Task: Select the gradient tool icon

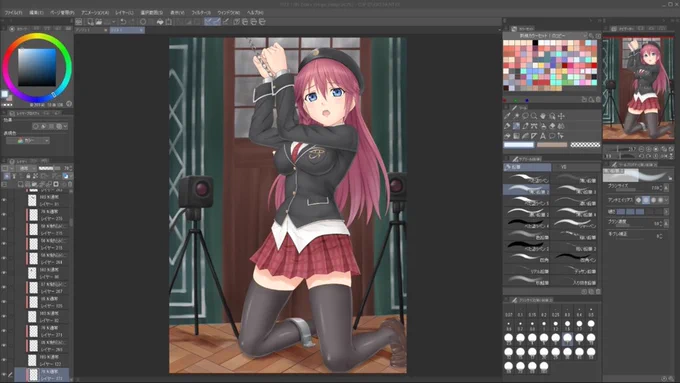Action: pos(516,136)
